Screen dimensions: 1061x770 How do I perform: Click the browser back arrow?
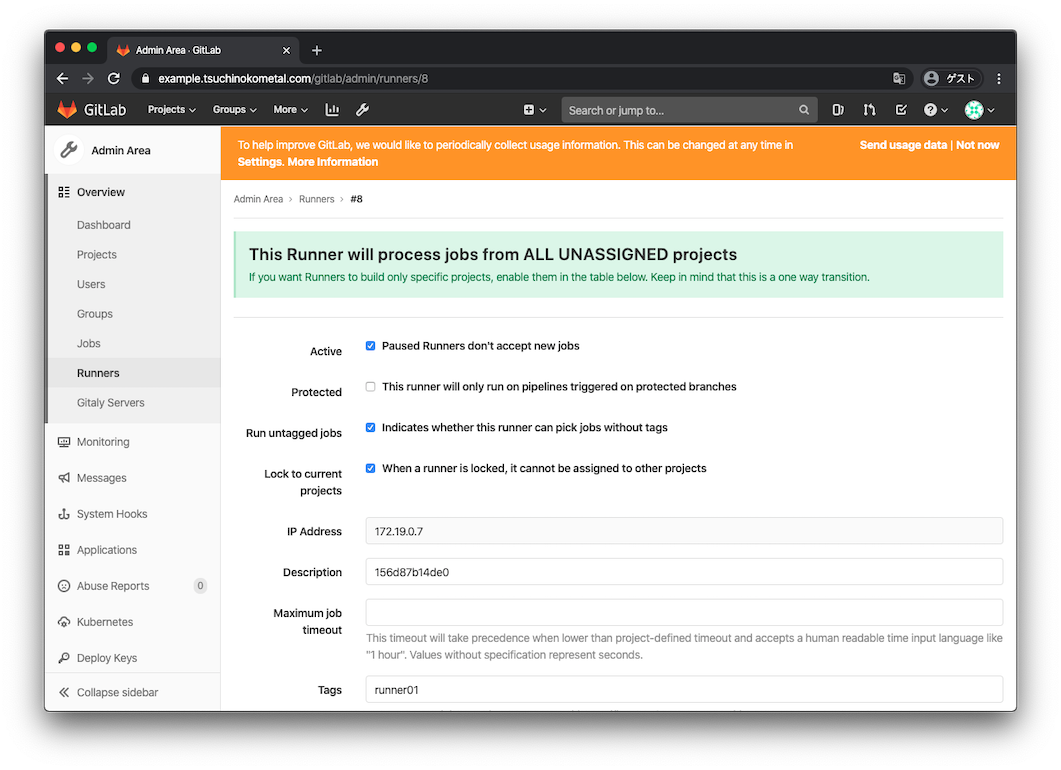(62, 78)
